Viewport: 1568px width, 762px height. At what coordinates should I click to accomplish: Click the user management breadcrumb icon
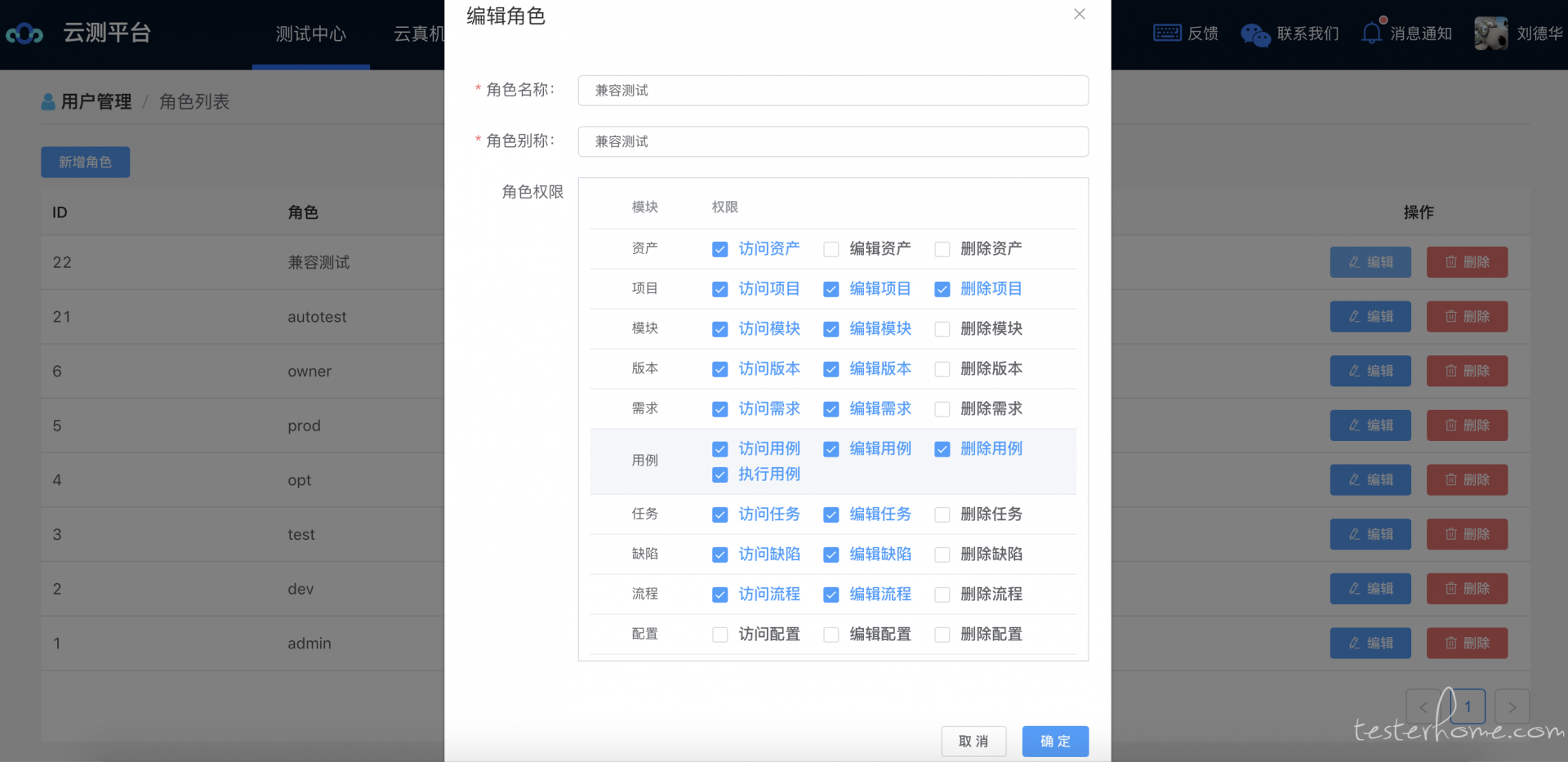48,101
